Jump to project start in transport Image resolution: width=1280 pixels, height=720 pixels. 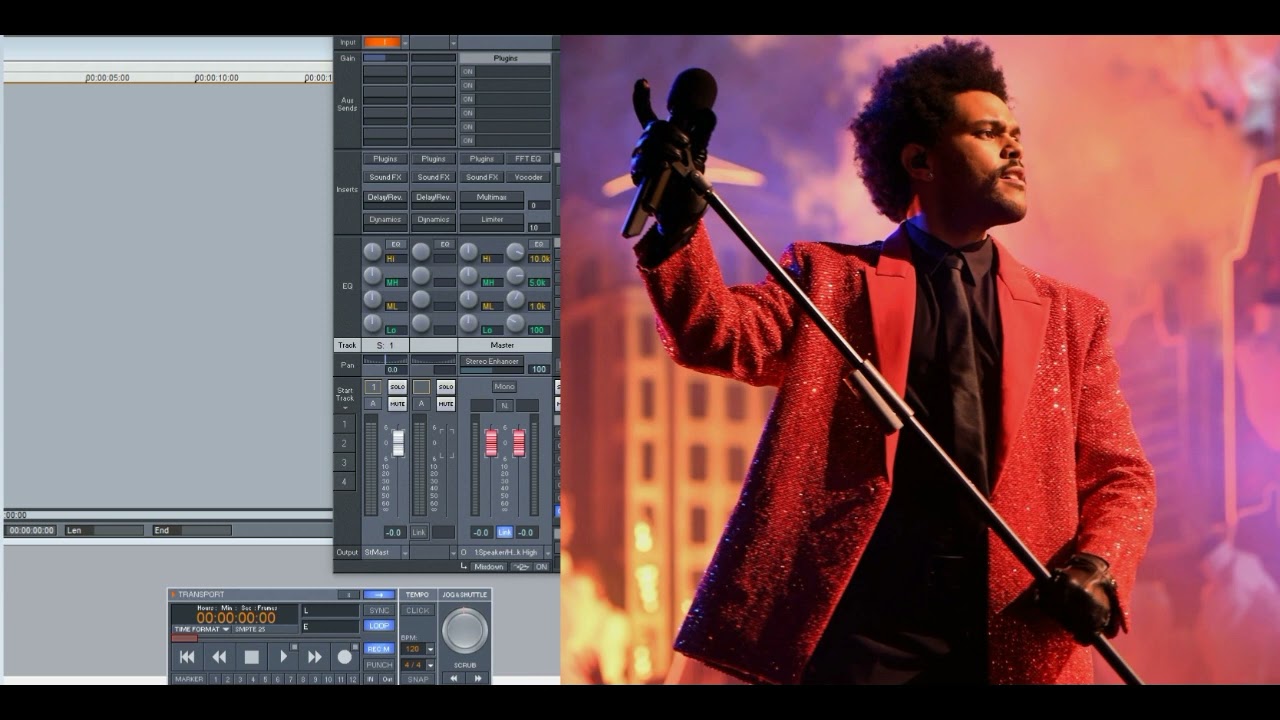[187, 657]
